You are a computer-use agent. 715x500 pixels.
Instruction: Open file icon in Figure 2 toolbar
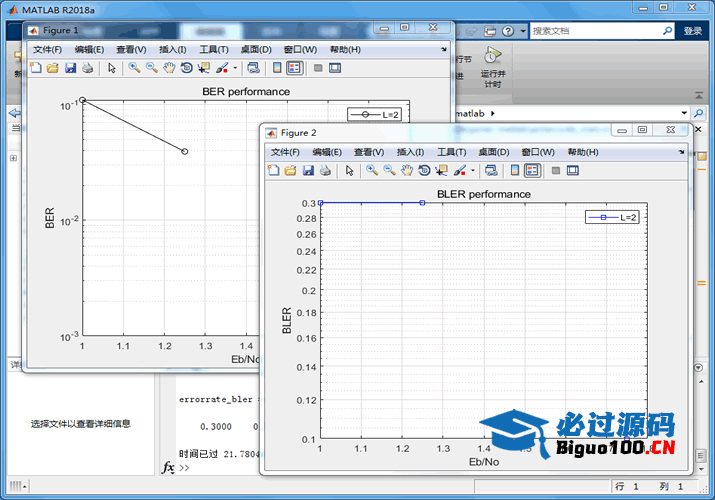click(290, 171)
